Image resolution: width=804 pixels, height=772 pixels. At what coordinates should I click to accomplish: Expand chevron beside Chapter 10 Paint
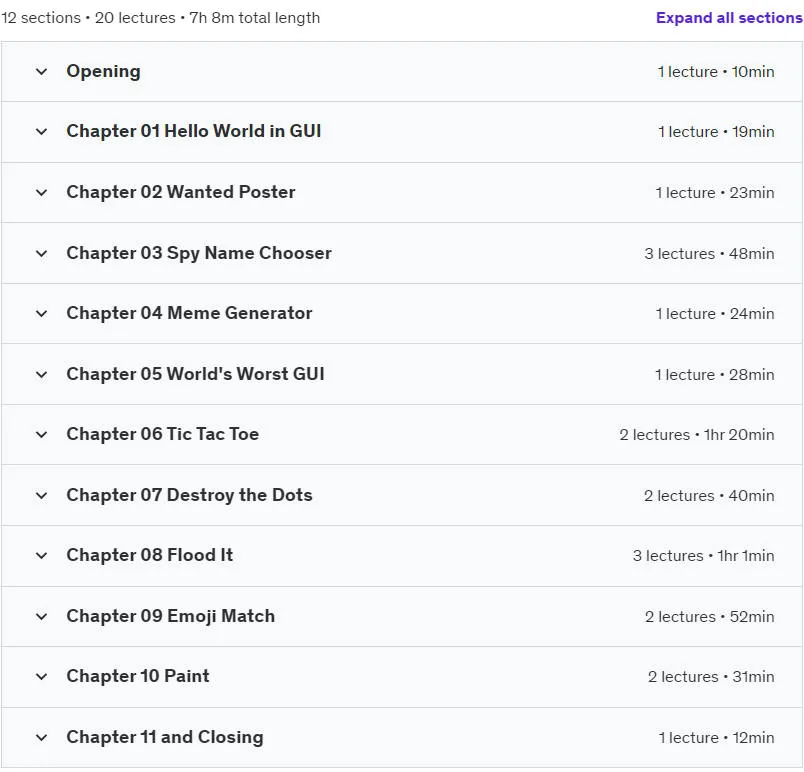[x=42, y=677]
